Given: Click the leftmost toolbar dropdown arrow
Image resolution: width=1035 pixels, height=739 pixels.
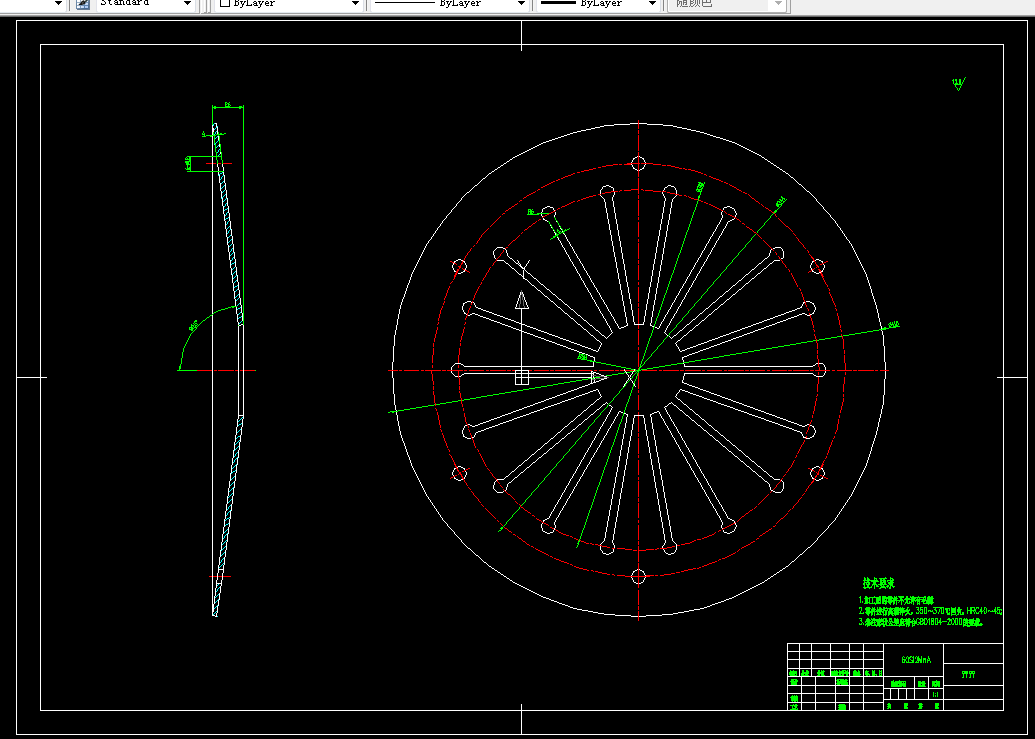Looking at the screenshot, I should point(58,4).
